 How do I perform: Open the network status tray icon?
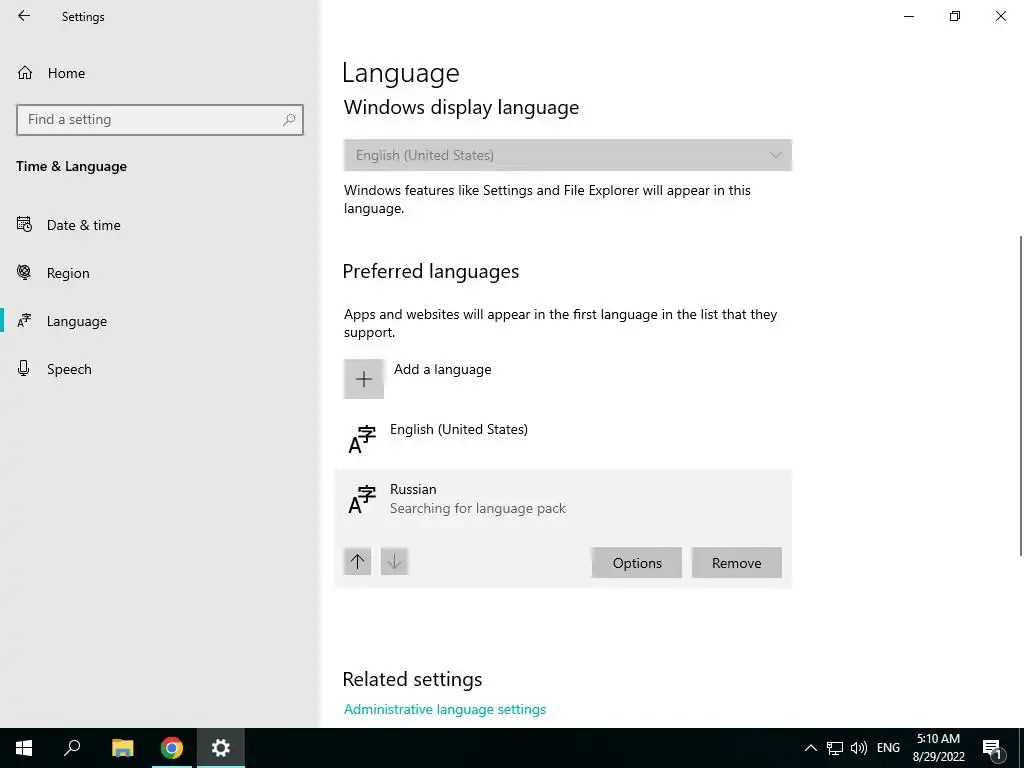tap(835, 748)
